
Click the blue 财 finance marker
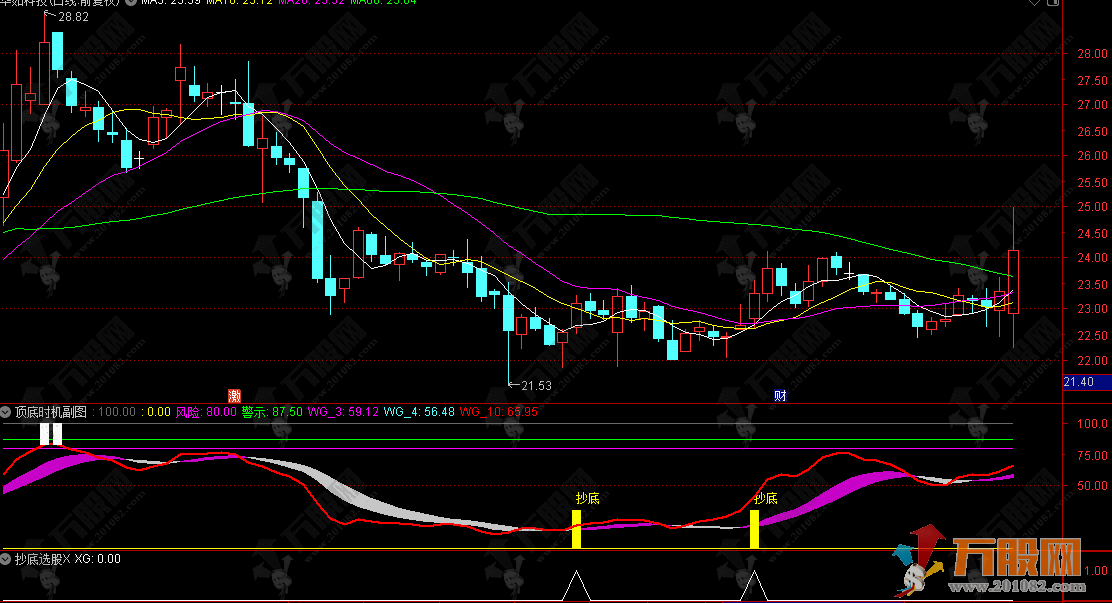(x=780, y=396)
